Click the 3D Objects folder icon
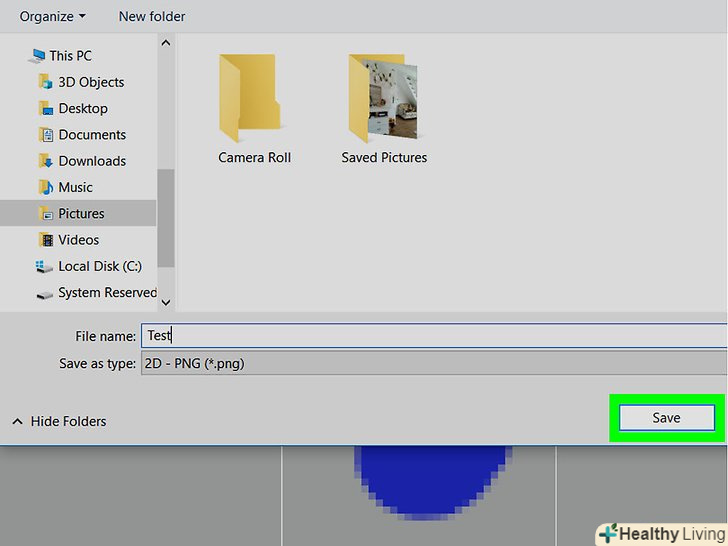The height and width of the screenshot is (546, 728). tap(45, 82)
